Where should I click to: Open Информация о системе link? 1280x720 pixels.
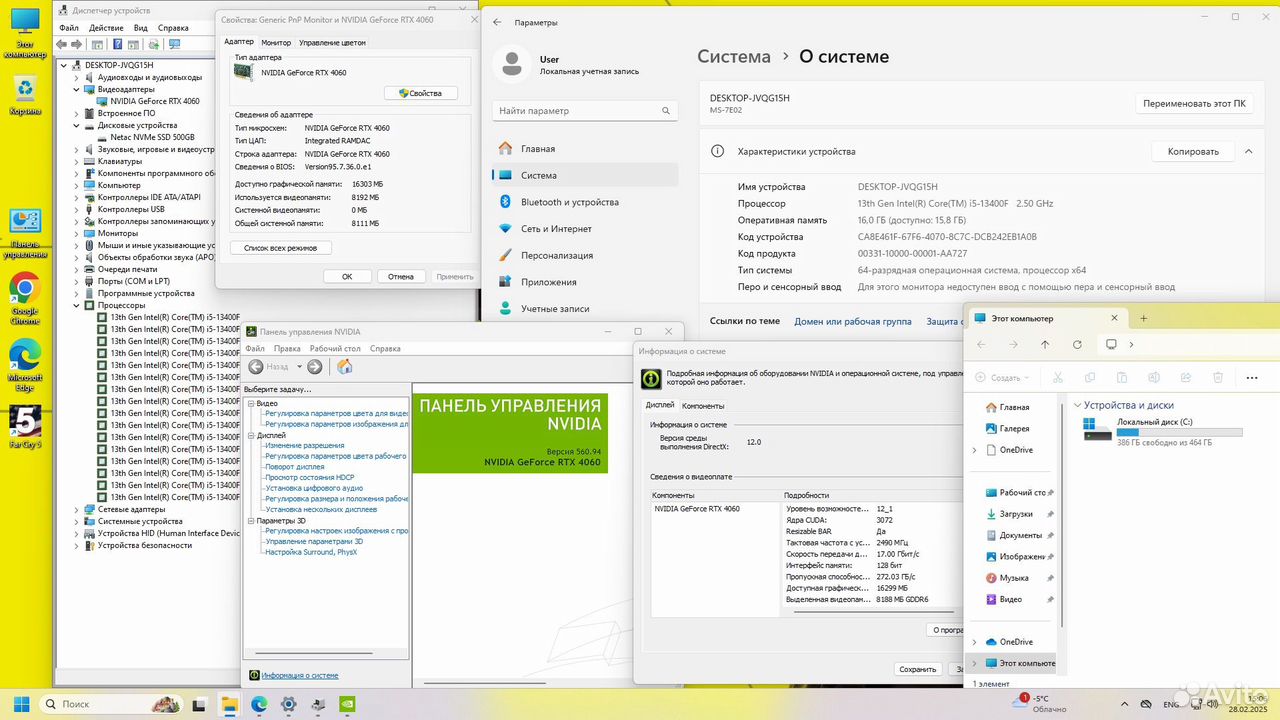[300, 675]
